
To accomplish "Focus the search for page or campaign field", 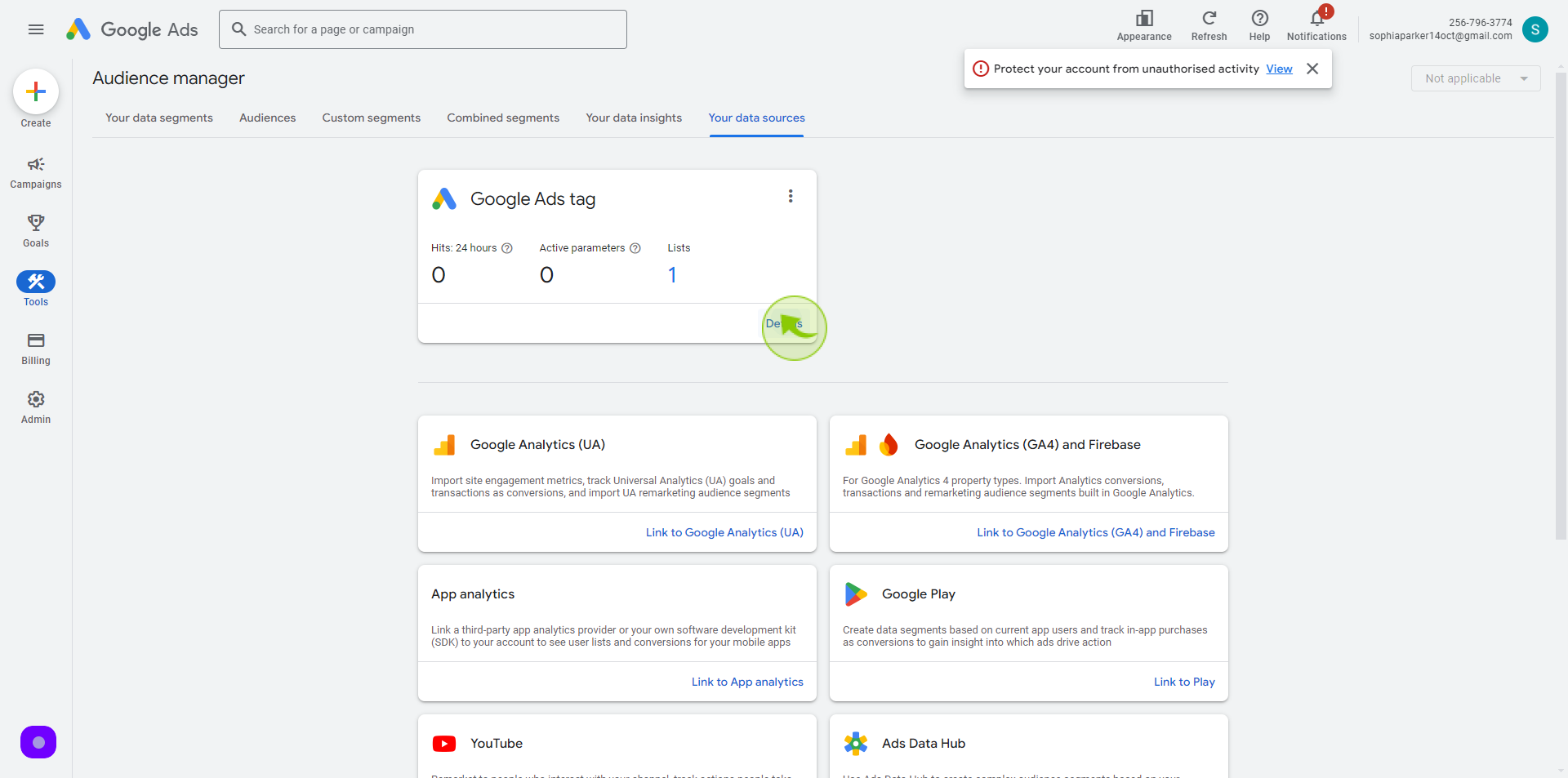I will (423, 29).
